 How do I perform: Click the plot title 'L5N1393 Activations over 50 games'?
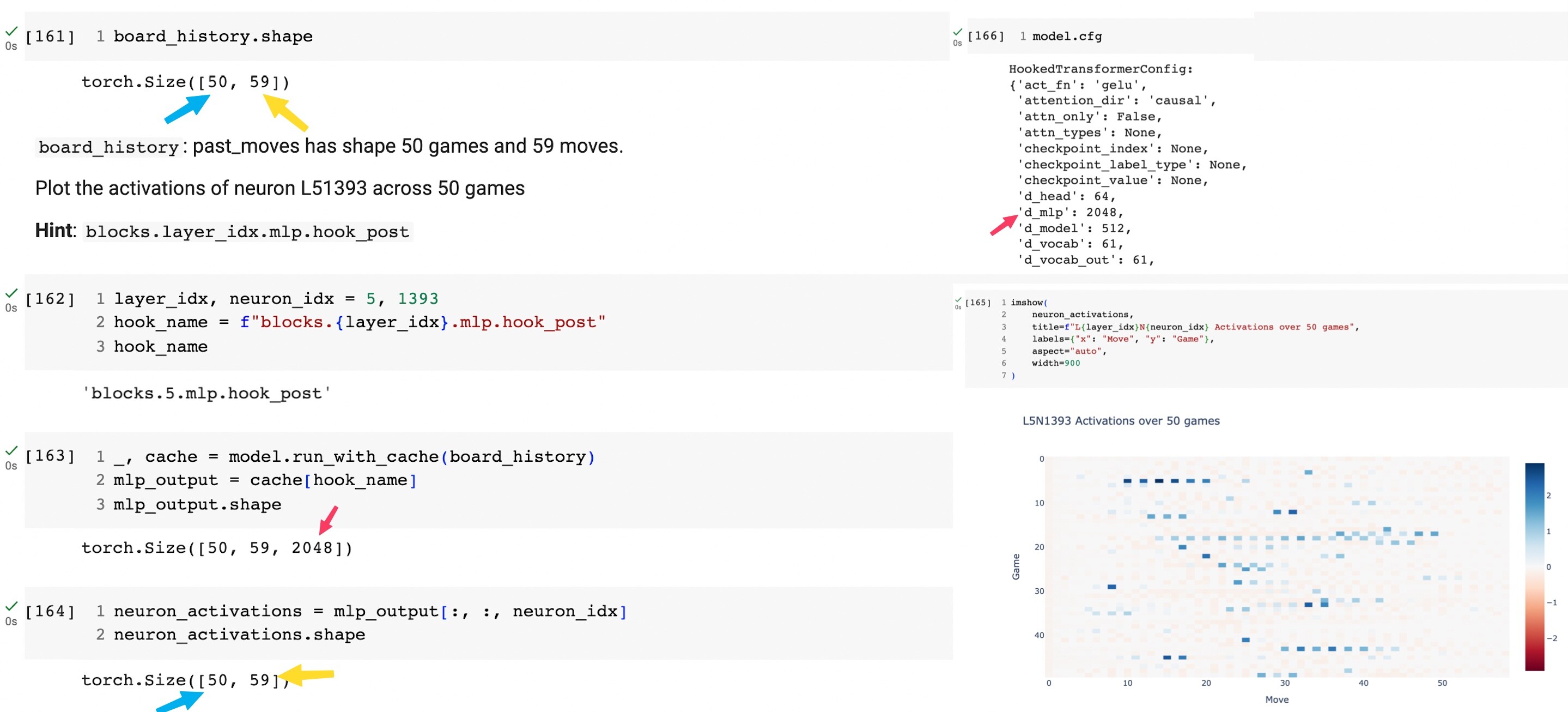[1121, 421]
